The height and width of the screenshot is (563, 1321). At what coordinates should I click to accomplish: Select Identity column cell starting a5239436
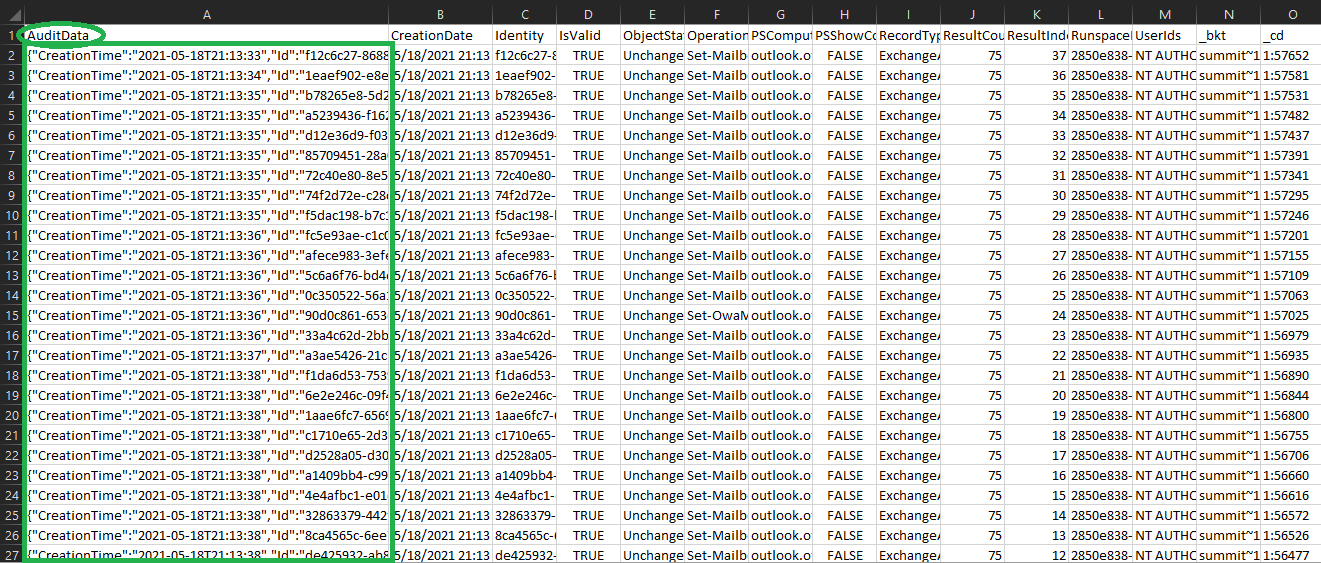(524, 115)
